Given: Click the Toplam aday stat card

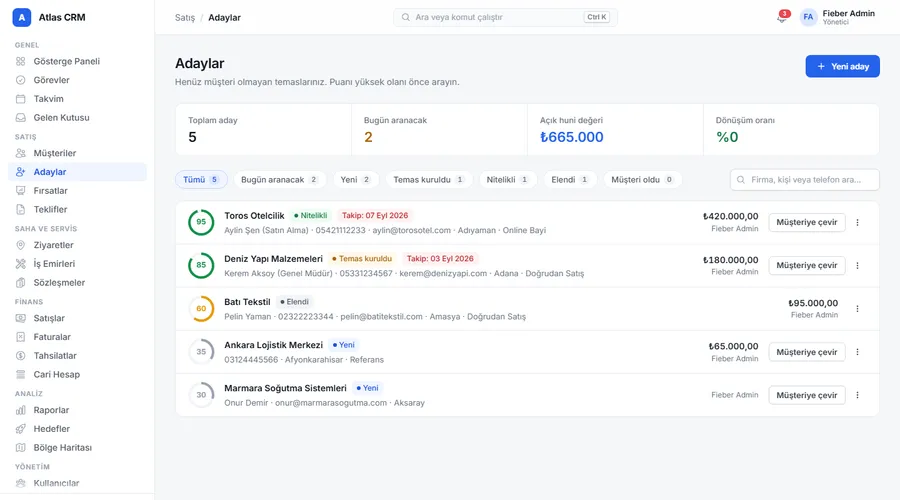Looking at the screenshot, I should 263,130.
